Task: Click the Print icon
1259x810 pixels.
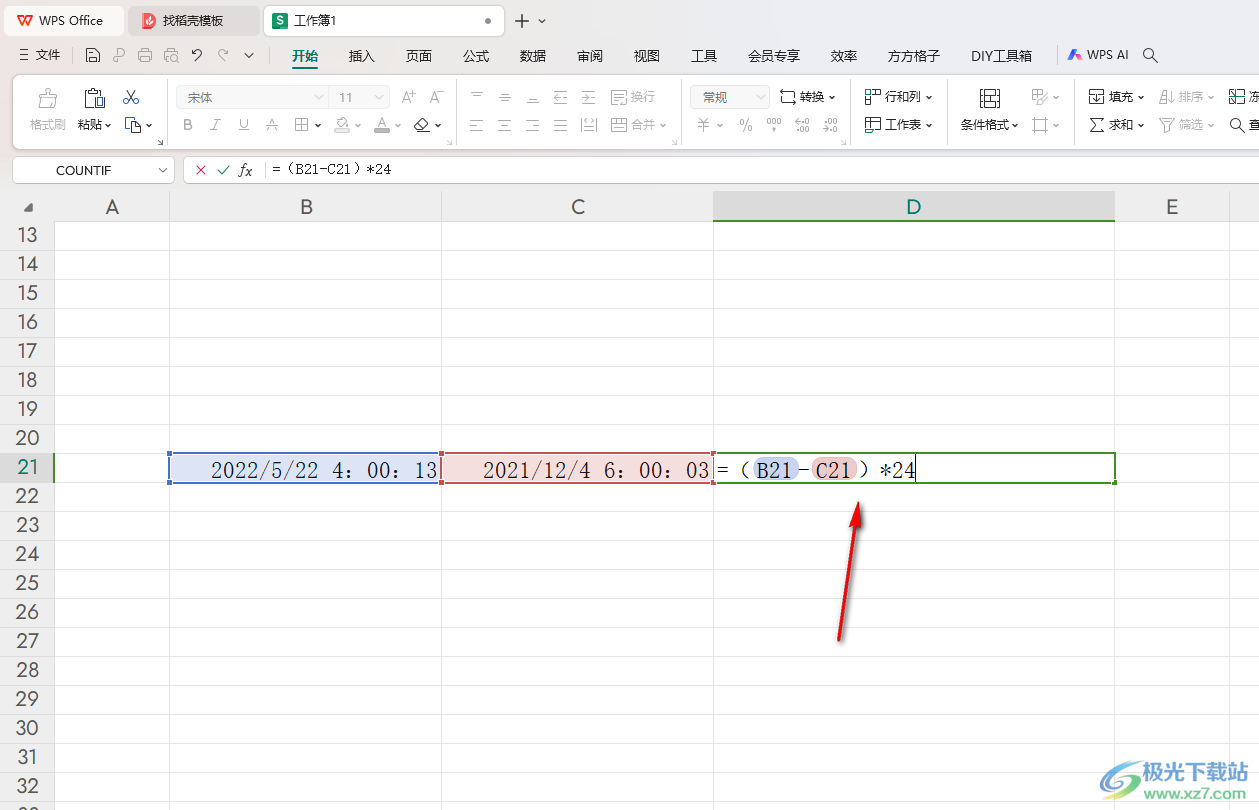Action: click(145, 56)
